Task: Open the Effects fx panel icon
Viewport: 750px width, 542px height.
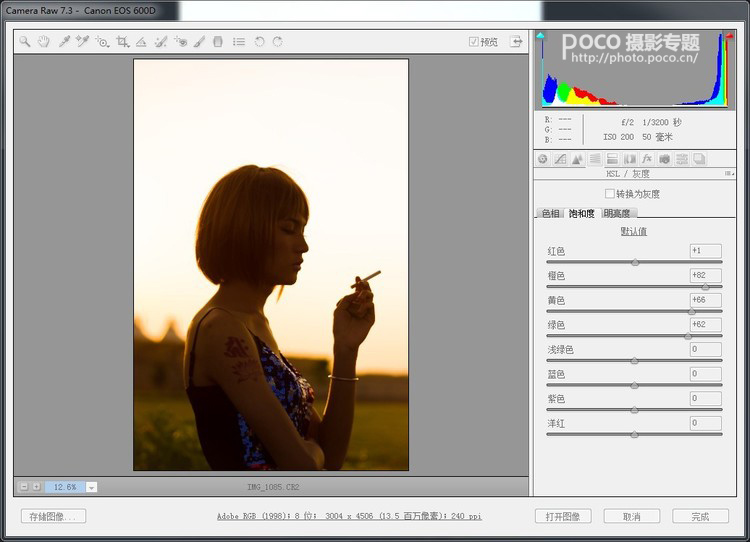Action: pyautogui.click(x=647, y=159)
